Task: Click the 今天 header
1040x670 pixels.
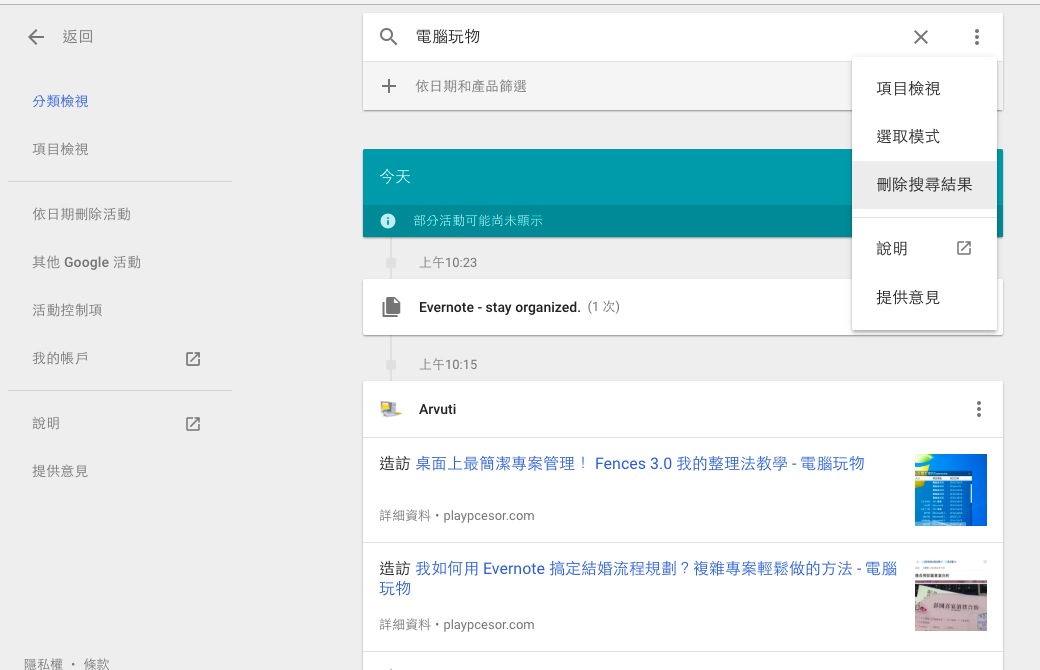Action: pos(395,177)
